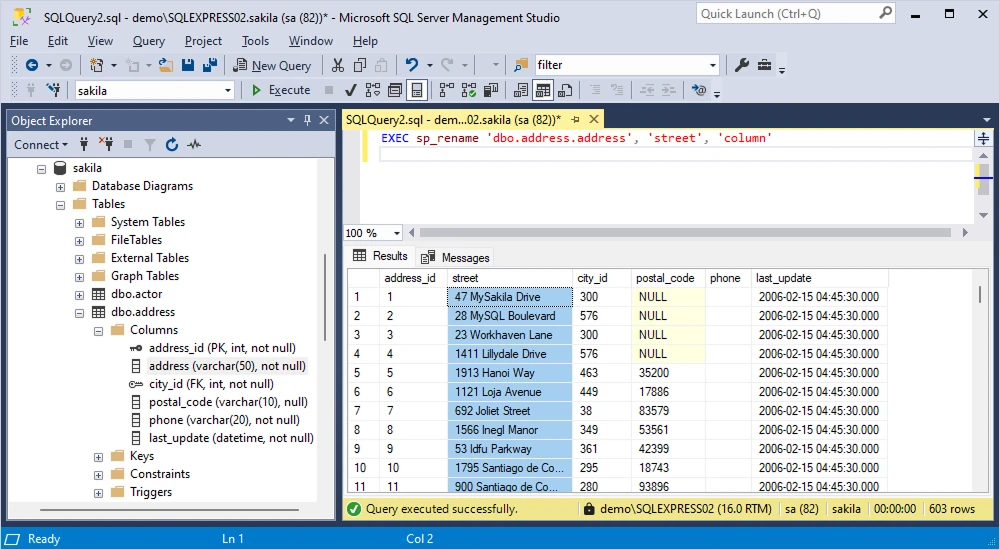This screenshot has width=1000, height=550.
Task: Pin the SQLQuery2.sql tab
Action: pos(575,119)
